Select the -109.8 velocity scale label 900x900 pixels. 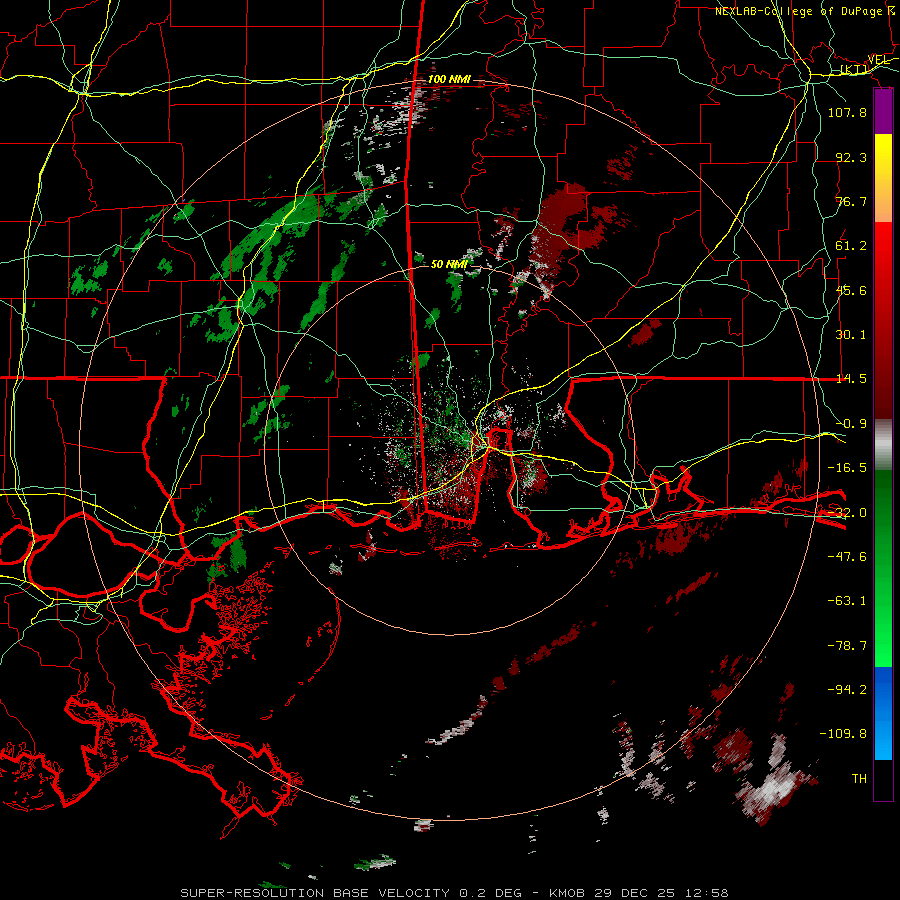tap(843, 734)
